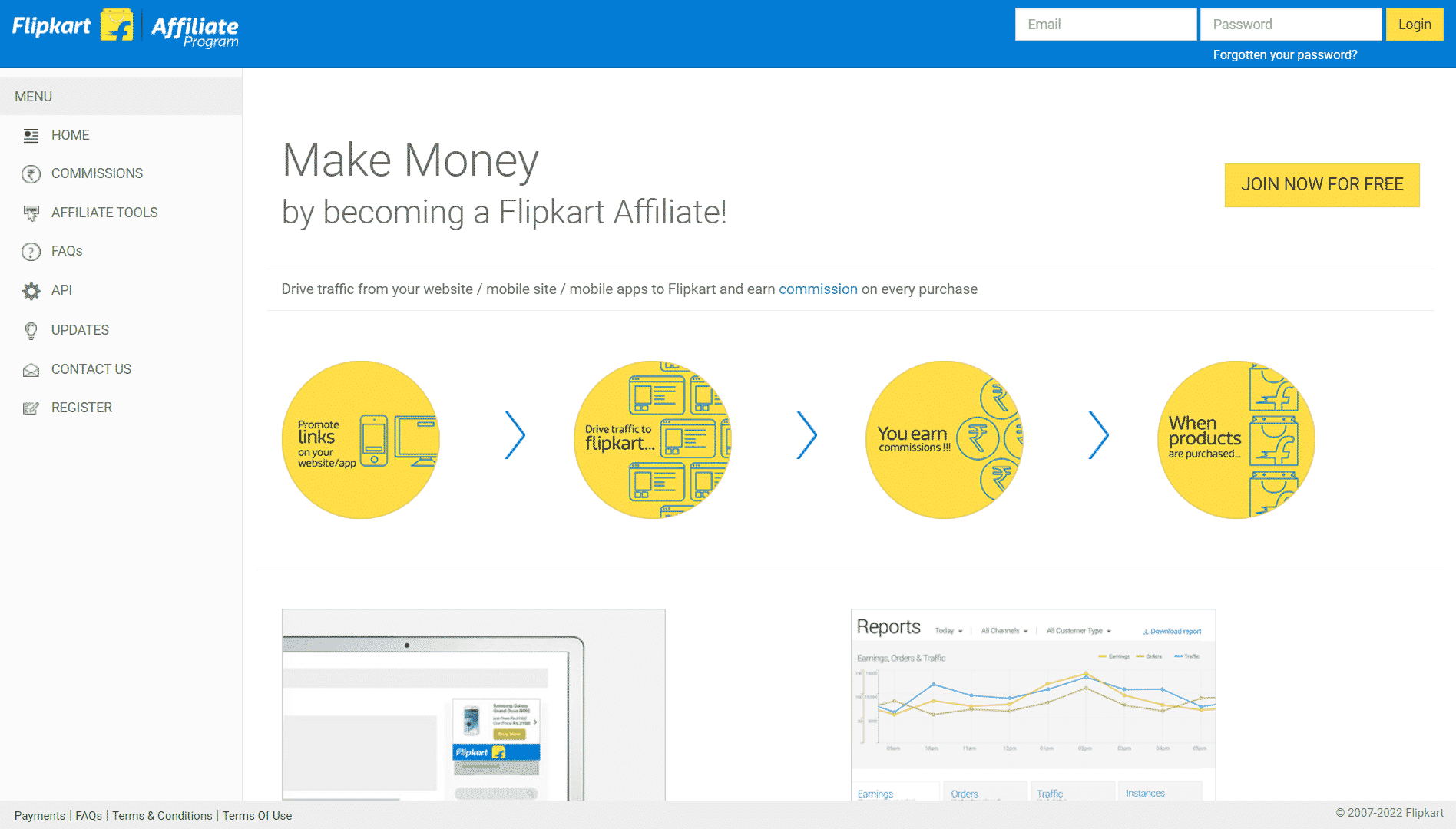
Task: Click 'Forgotten your password?' link
Action: pos(1285,55)
